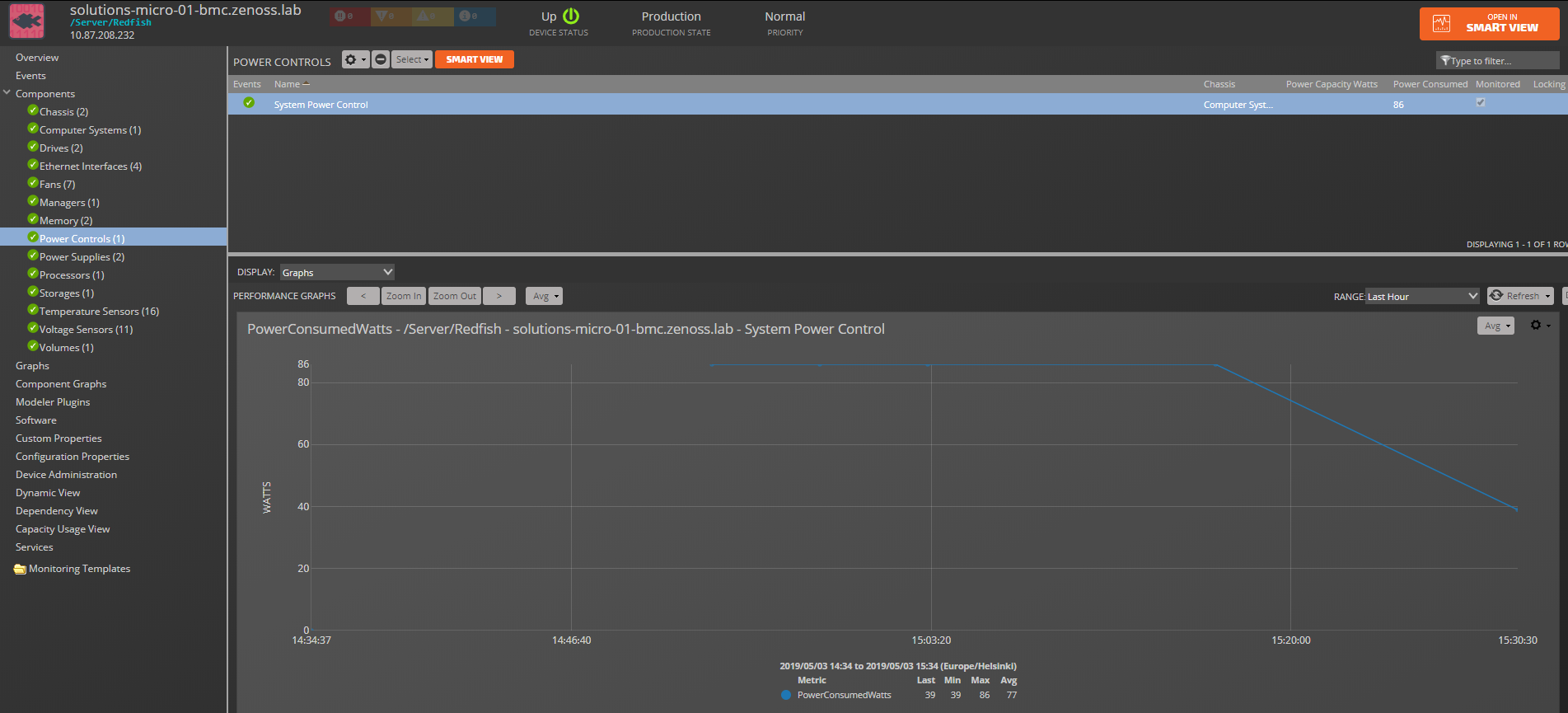The image size is (1568, 713).
Task: Open the Software page
Action: point(36,420)
